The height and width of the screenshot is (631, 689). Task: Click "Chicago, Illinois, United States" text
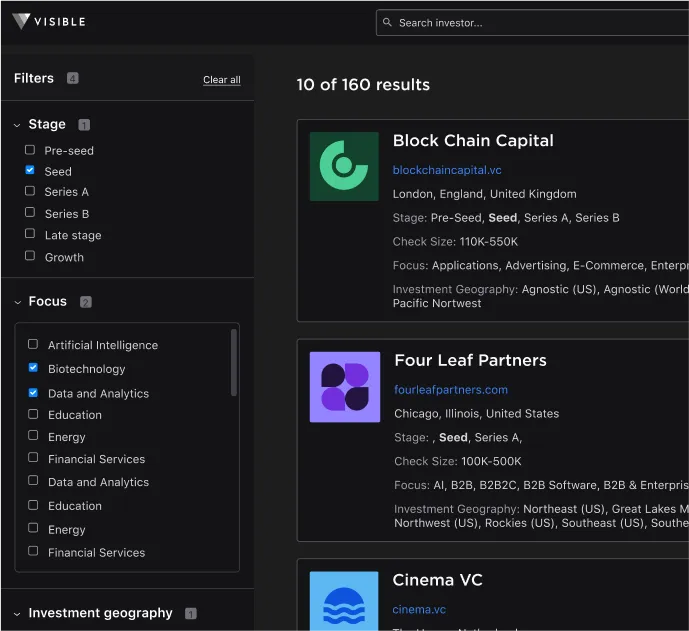click(477, 413)
